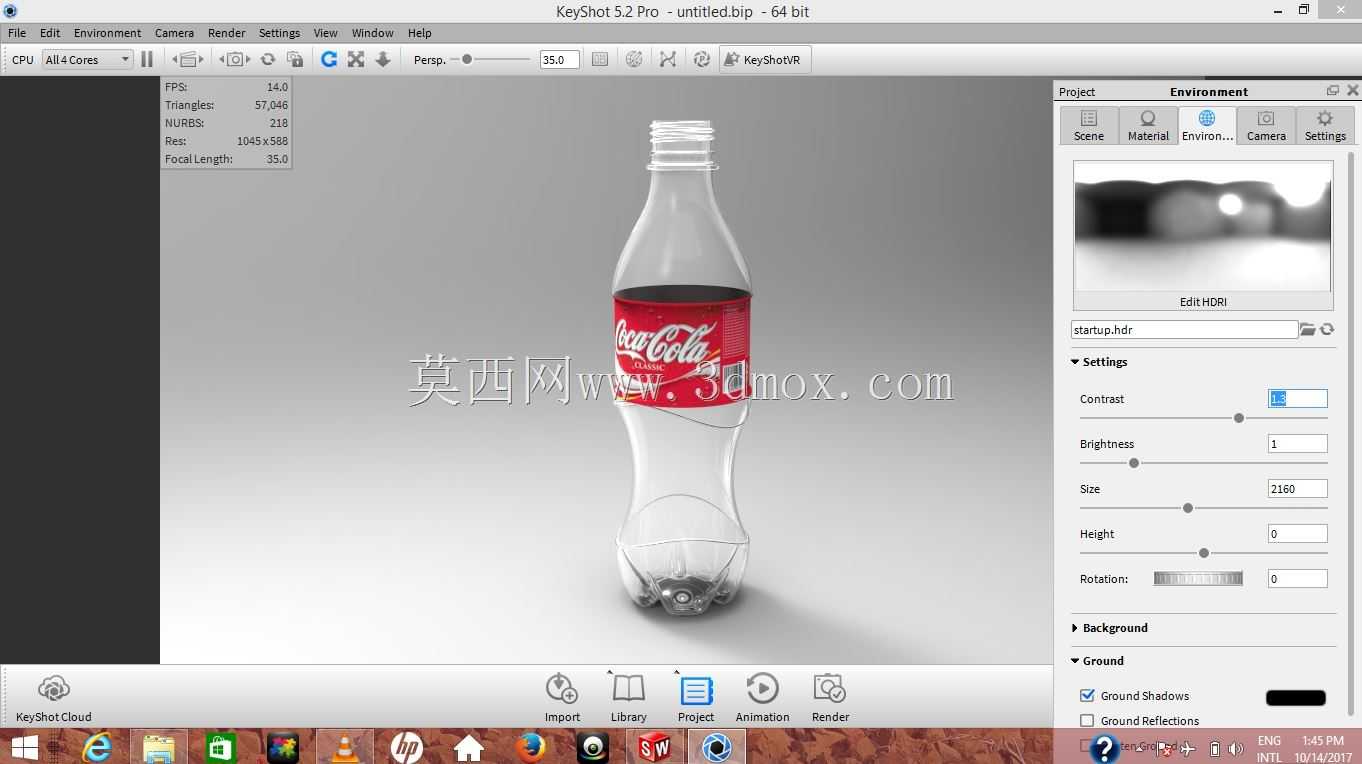Enable the Ground Reflections checkbox

[x=1087, y=721]
